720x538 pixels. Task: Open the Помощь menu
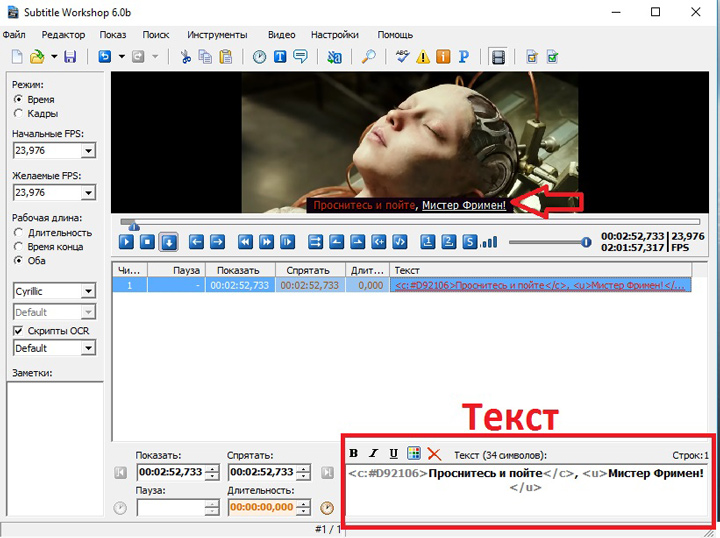pyautogui.click(x=395, y=35)
